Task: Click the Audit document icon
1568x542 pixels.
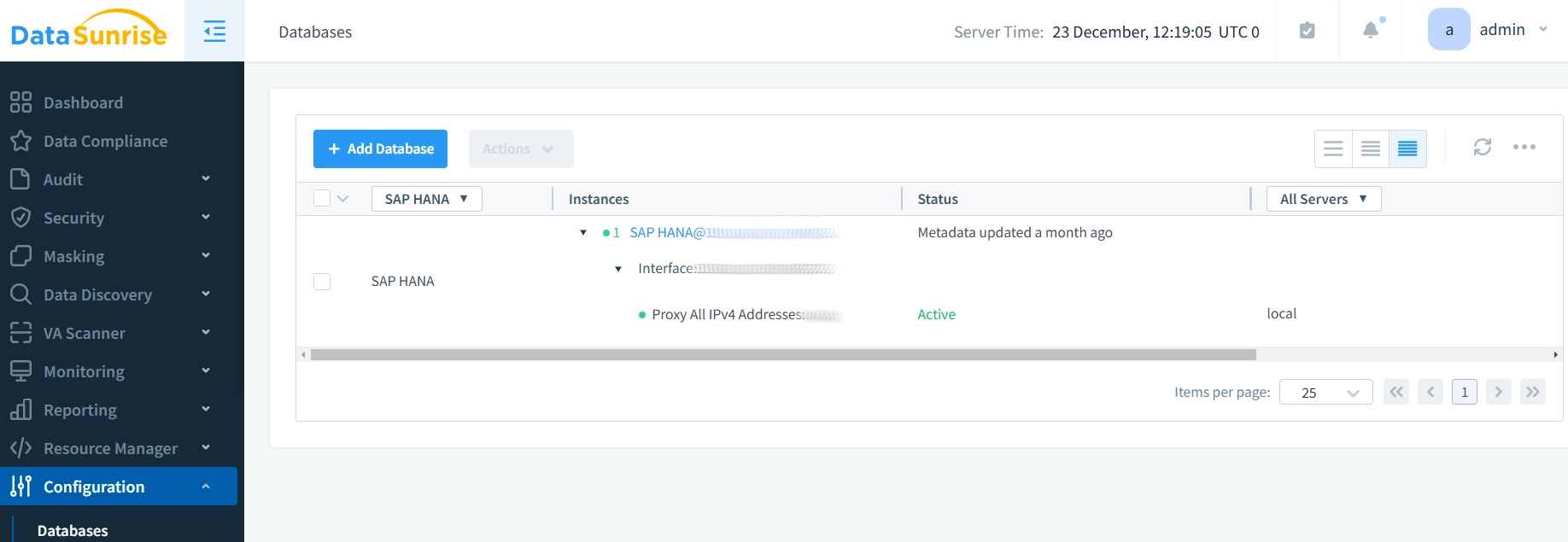Action: pyautogui.click(x=20, y=179)
